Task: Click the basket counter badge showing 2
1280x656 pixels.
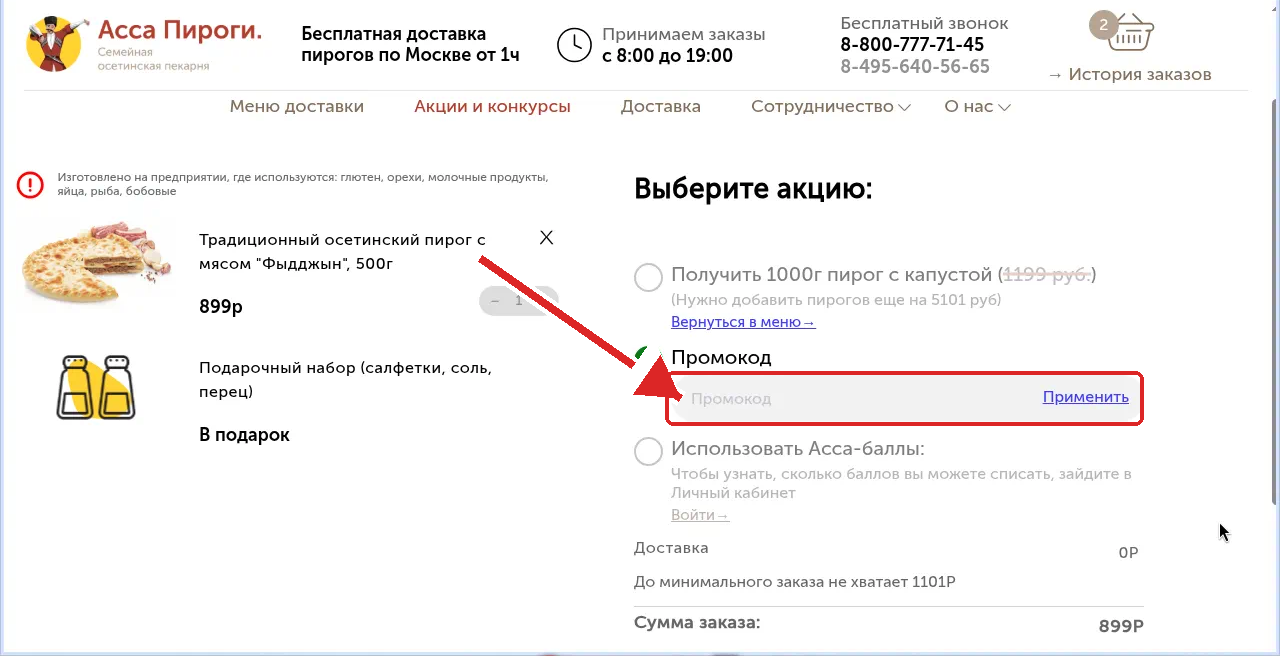Action: [1103, 25]
